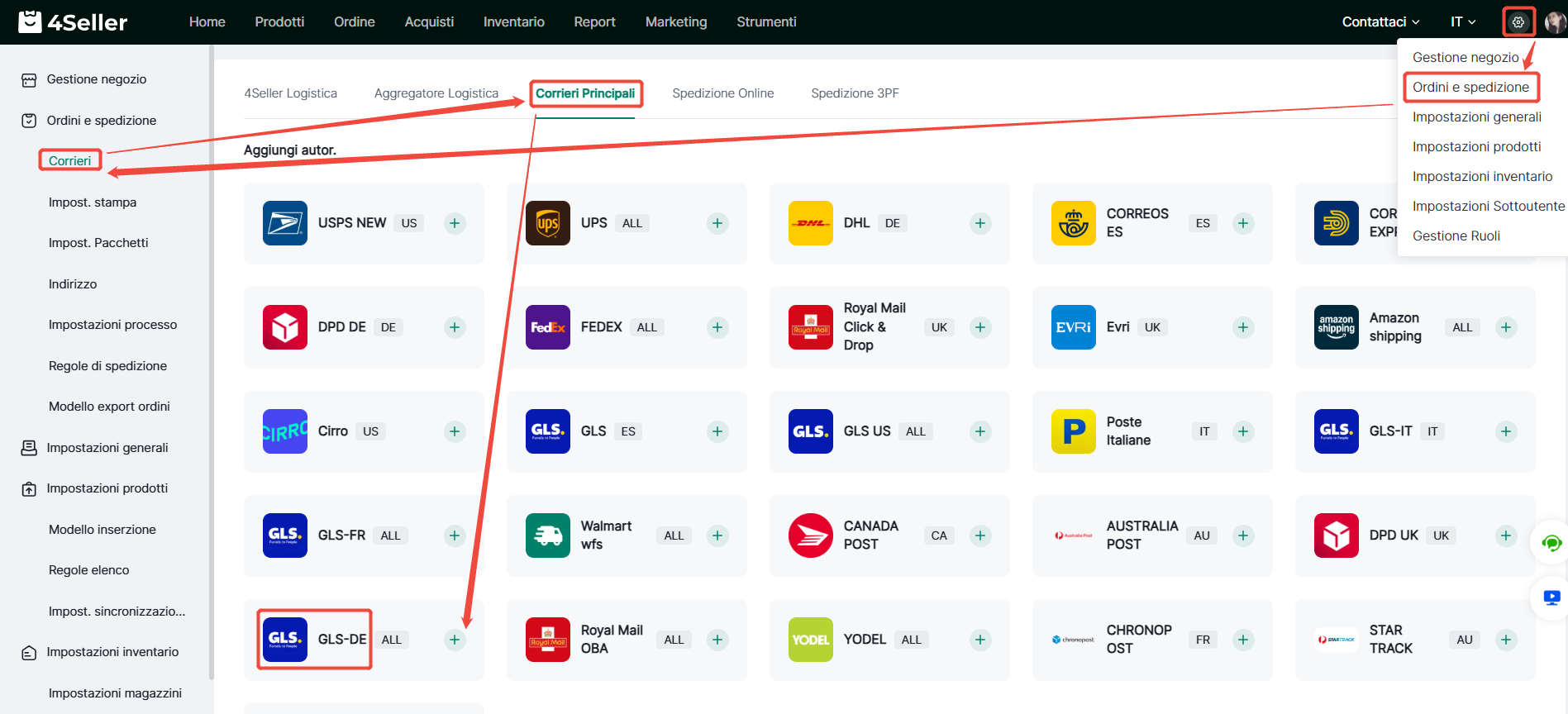The height and width of the screenshot is (714, 1568).
Task: Add Amazon shipping with plus icon
Action: [1506, 327]
